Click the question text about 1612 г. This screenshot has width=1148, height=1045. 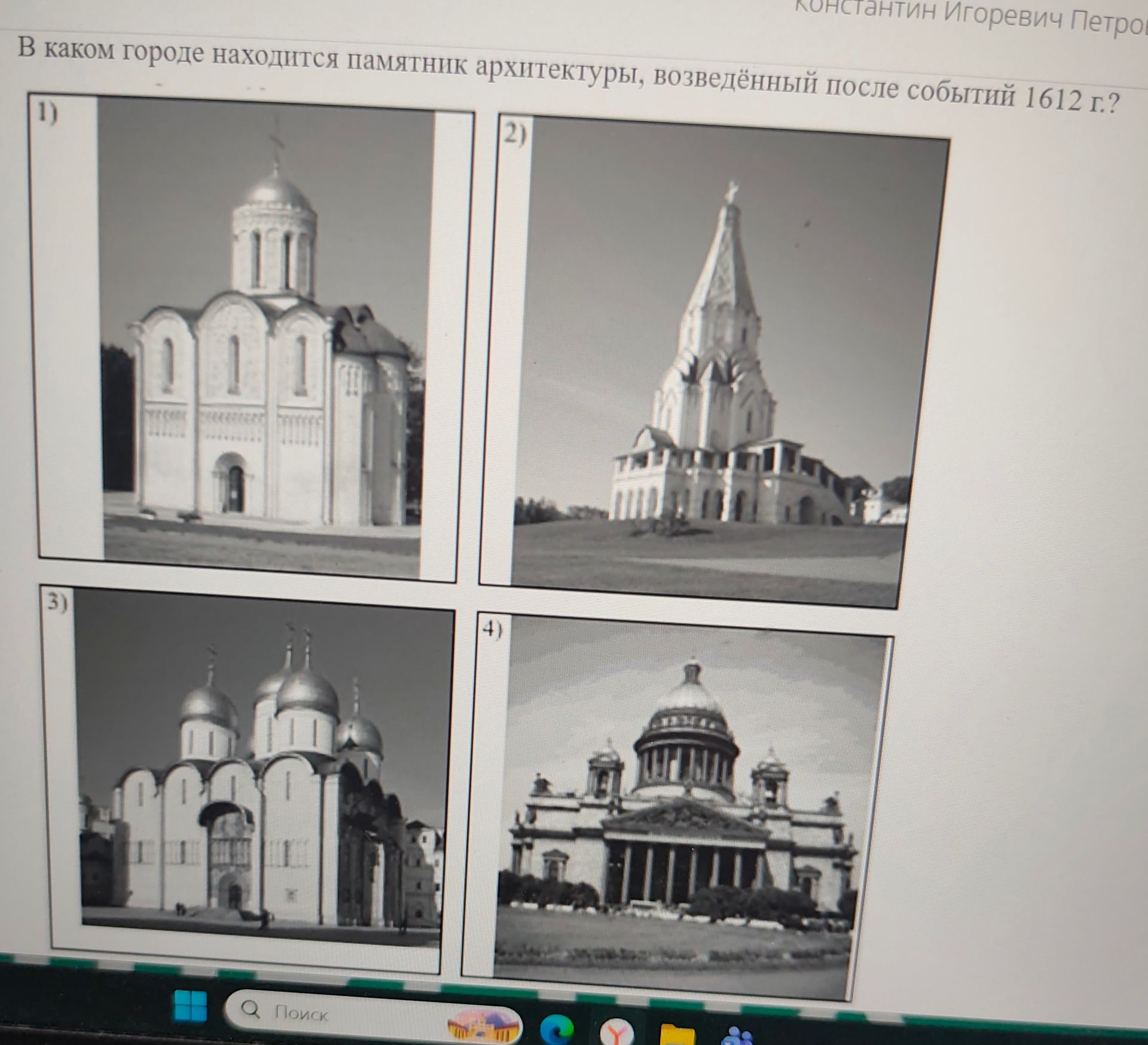tap(568, 76)
